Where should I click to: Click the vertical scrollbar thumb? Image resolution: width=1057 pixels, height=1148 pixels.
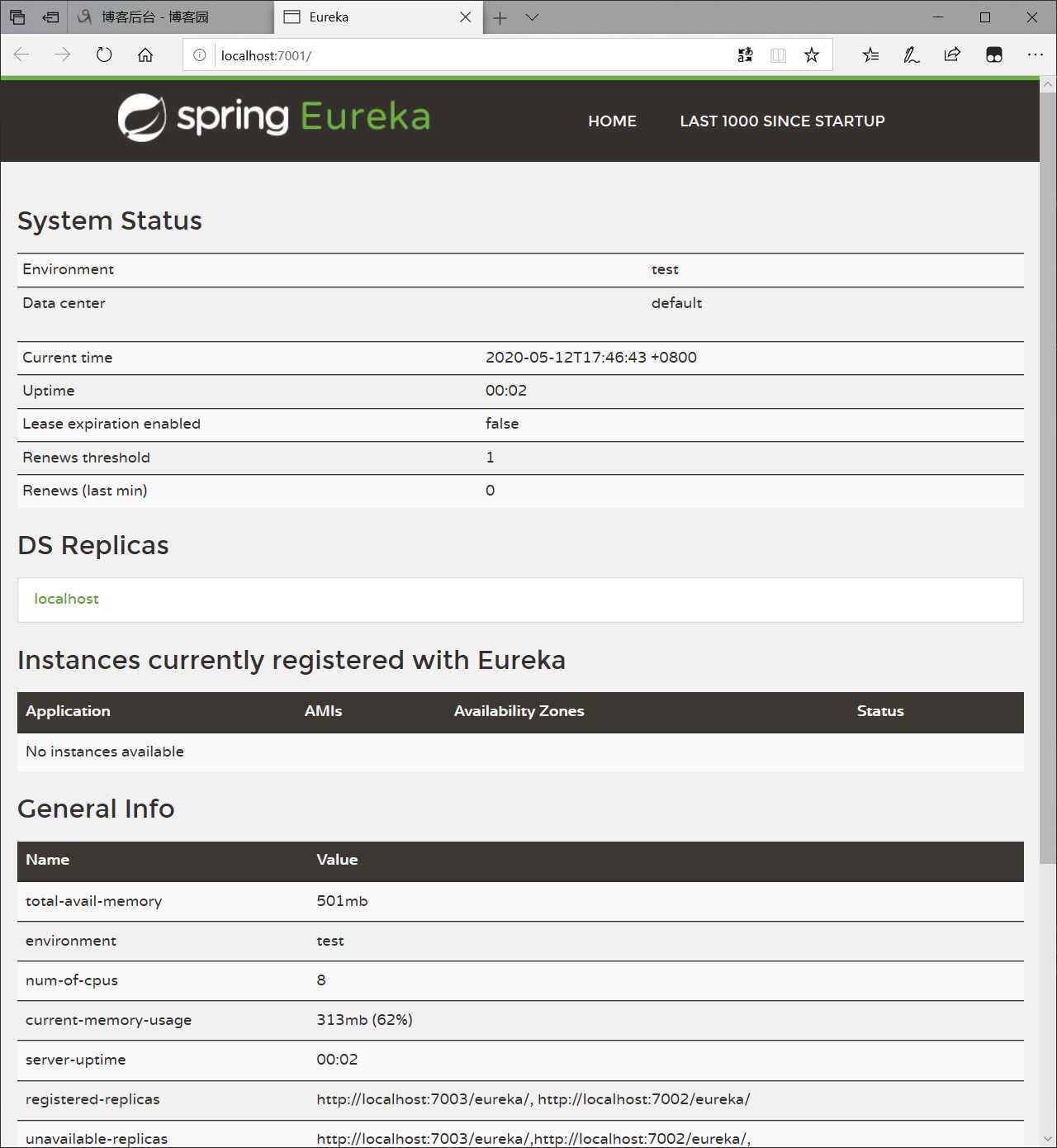point(1048,477)
